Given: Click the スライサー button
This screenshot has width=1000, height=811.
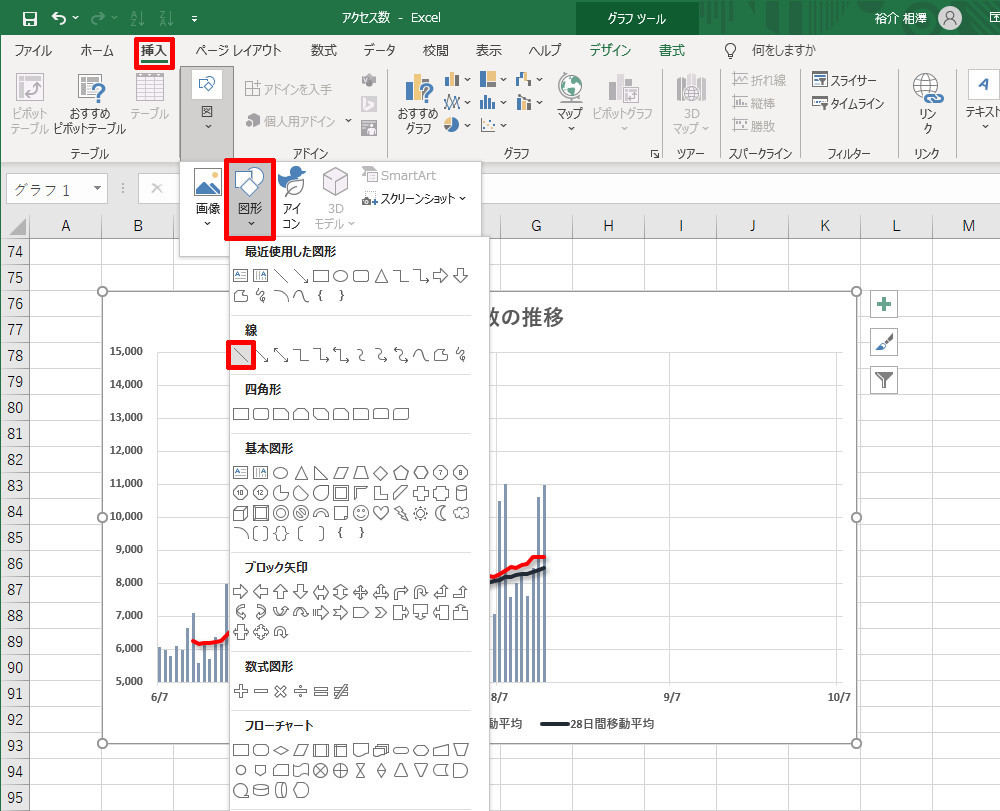Looking at the screenshot, I should (x=844, y=80).
